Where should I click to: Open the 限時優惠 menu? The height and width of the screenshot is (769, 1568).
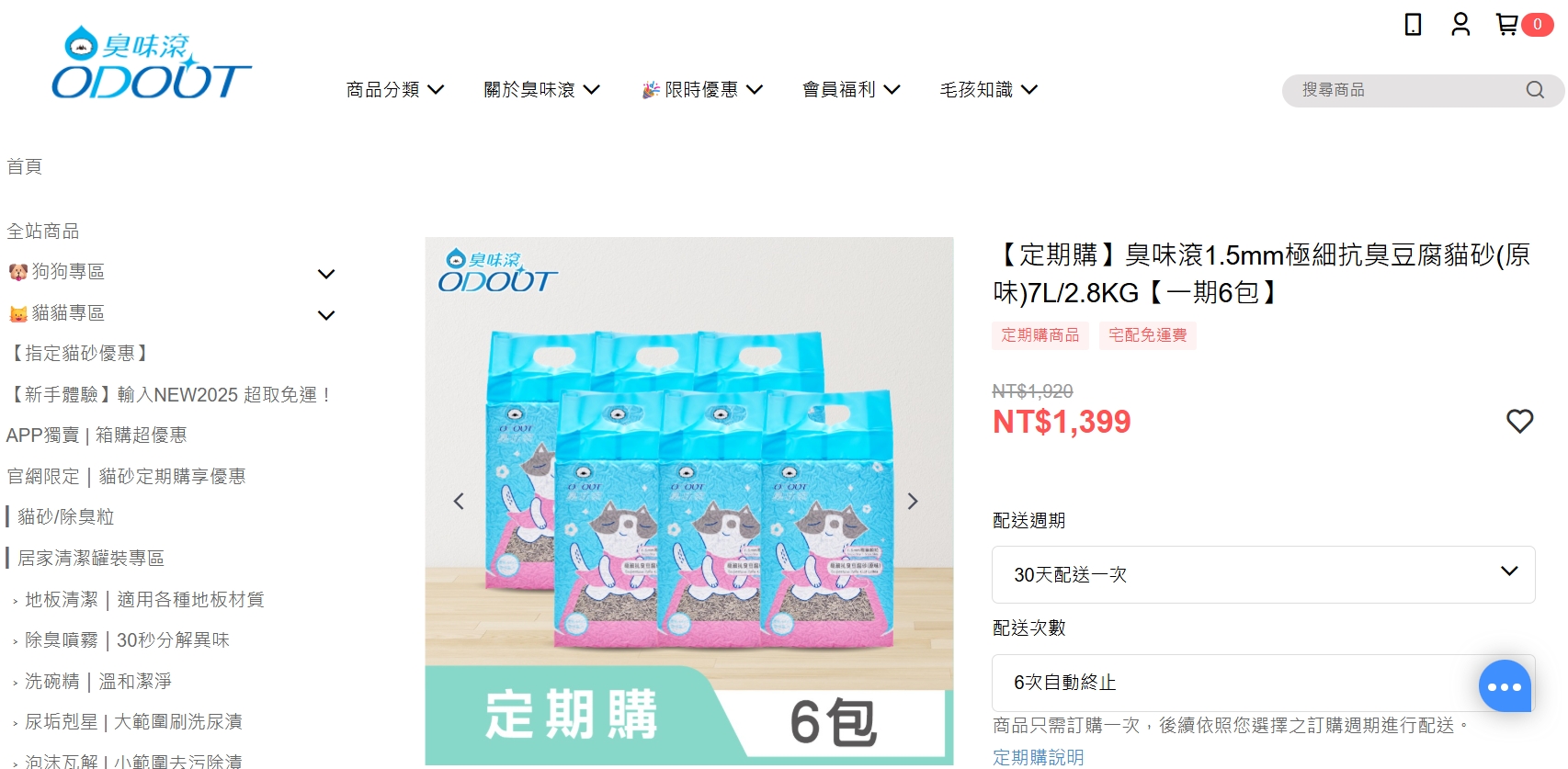[x=703, y=89]
